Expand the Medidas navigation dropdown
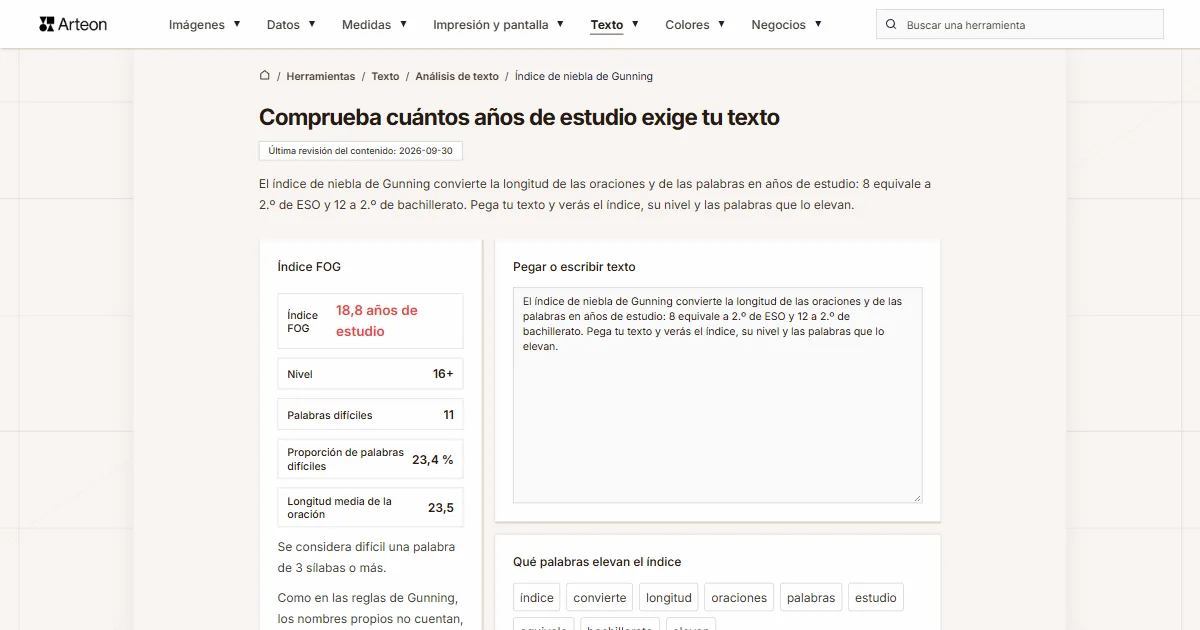Image resolution: width=1200 pixels, height=630 pixels. 374,25
